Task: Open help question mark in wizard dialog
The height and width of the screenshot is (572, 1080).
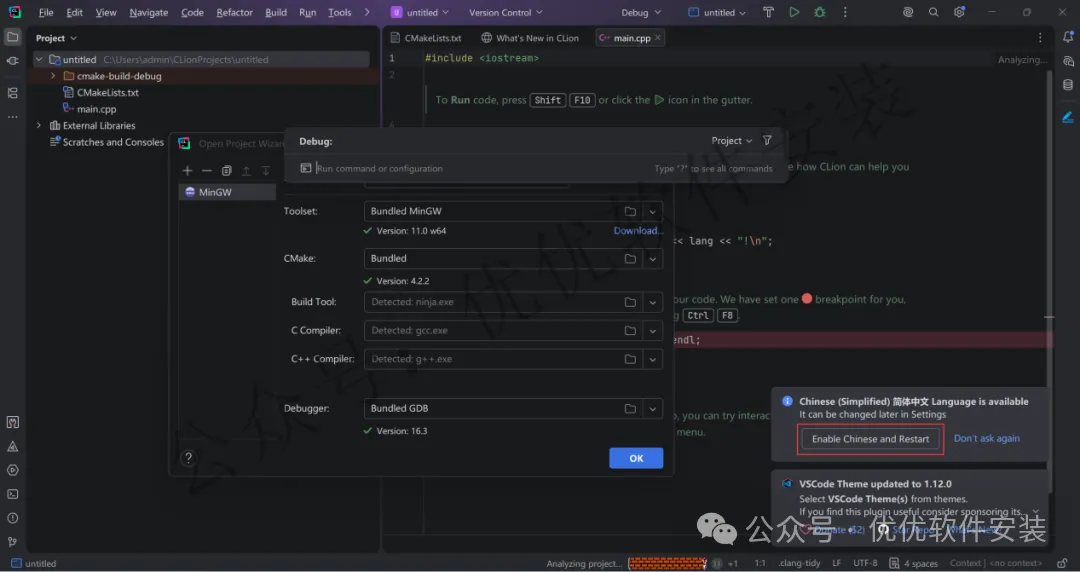Action: 188,458
